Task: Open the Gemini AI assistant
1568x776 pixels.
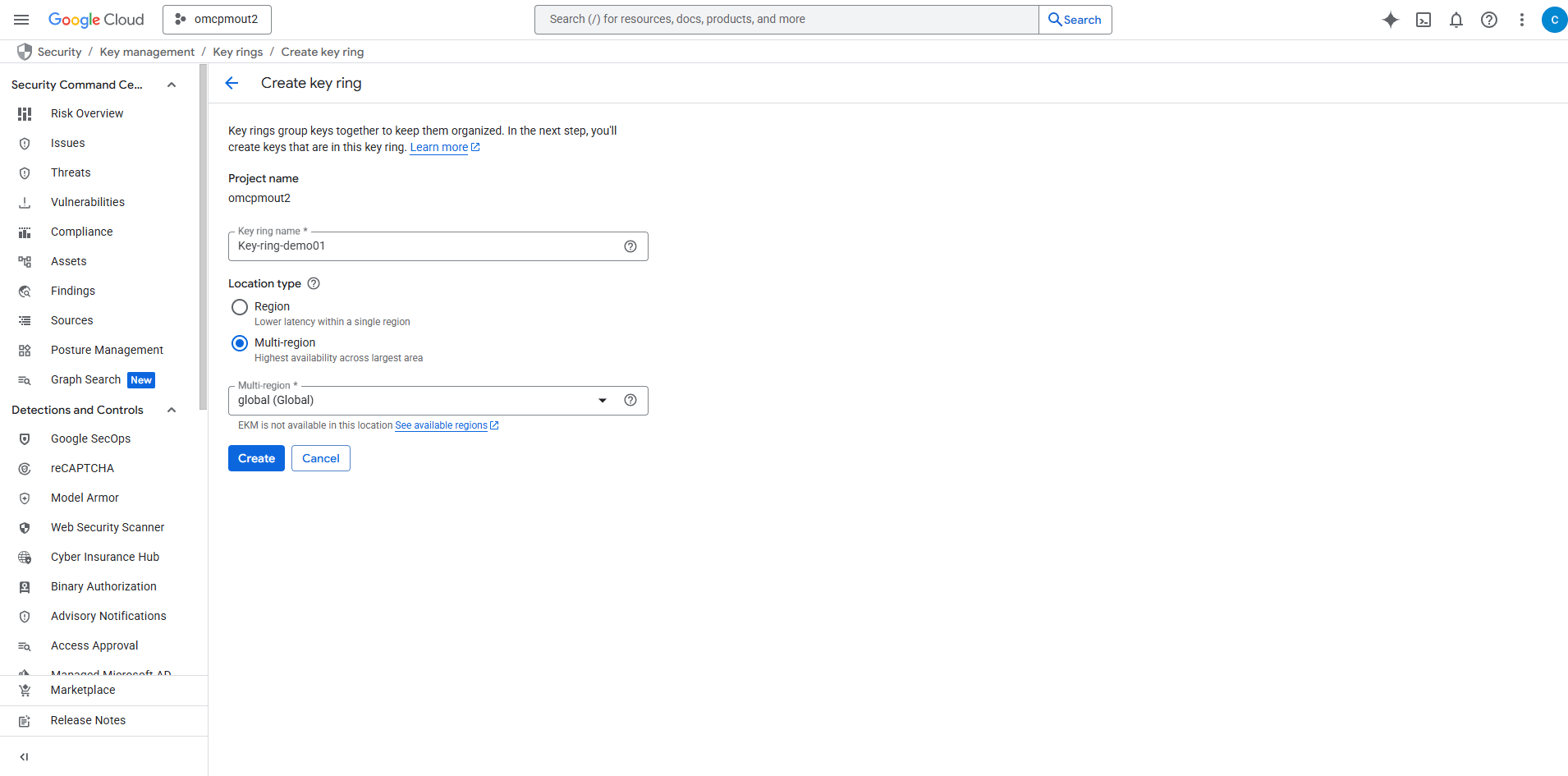Action: [1391, 20]
